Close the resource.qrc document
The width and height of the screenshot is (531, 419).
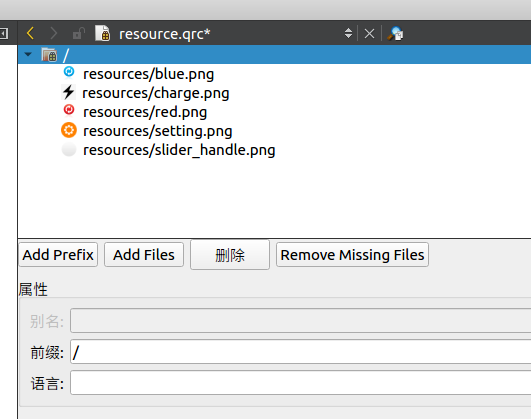(x=369, y=34)
